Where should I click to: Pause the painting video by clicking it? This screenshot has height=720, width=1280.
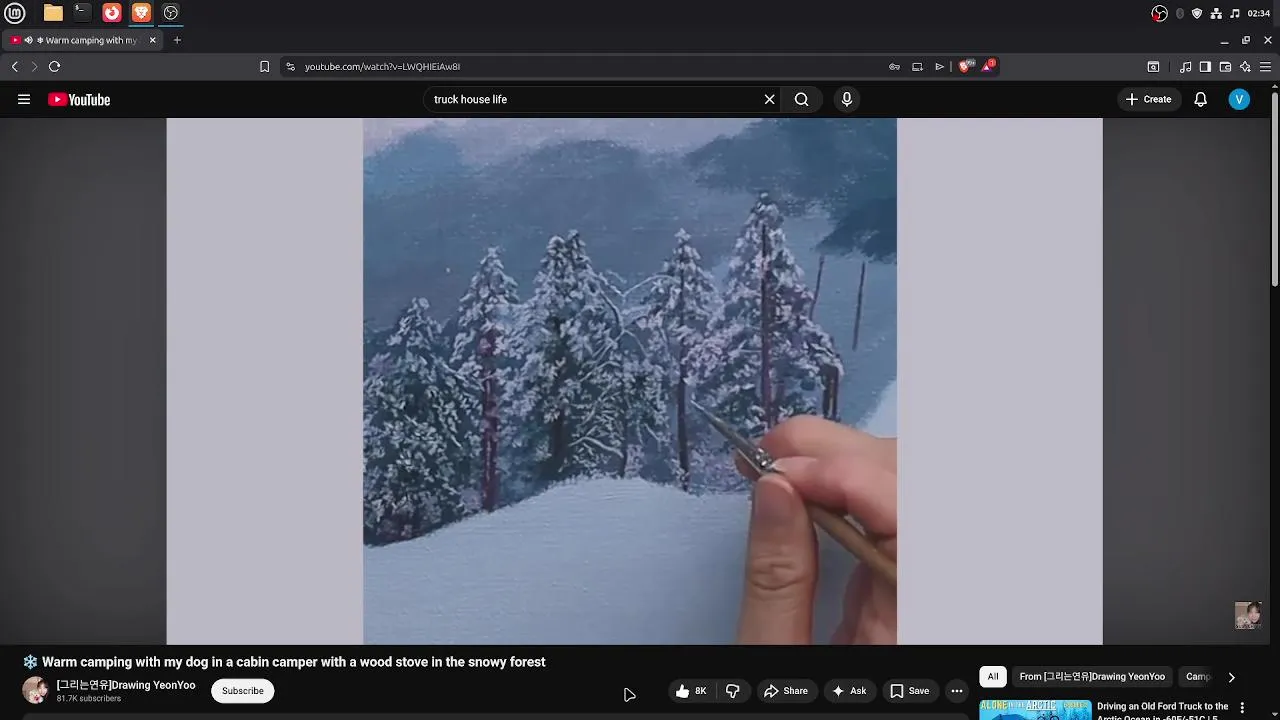pyautogui.click(x=634, y=381)
